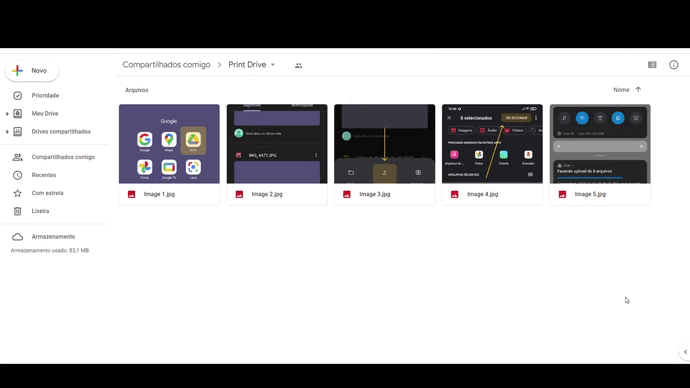Click Compartilhados comigo breadcrumb link
This screenshot has height=388, width=690.
(166, 65)
